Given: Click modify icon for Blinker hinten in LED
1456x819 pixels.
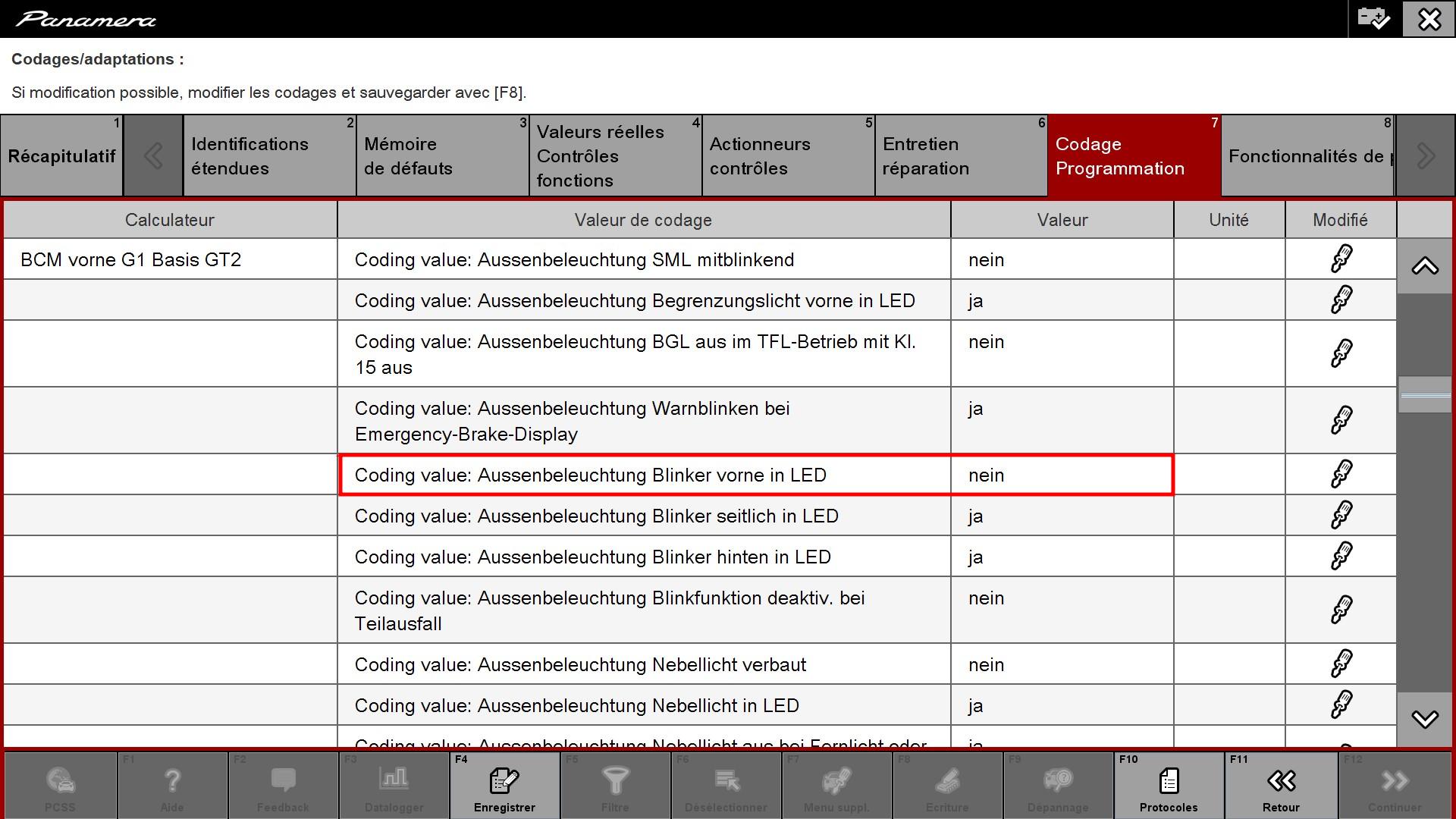Looking at the screenshot, I should click(1341, 556).
